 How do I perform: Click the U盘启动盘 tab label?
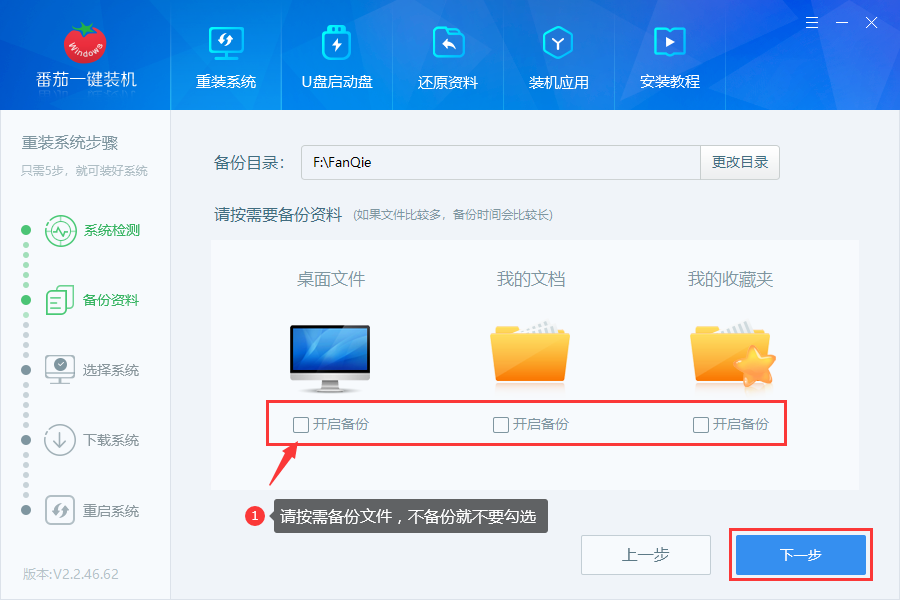click(x=337, y=82)
